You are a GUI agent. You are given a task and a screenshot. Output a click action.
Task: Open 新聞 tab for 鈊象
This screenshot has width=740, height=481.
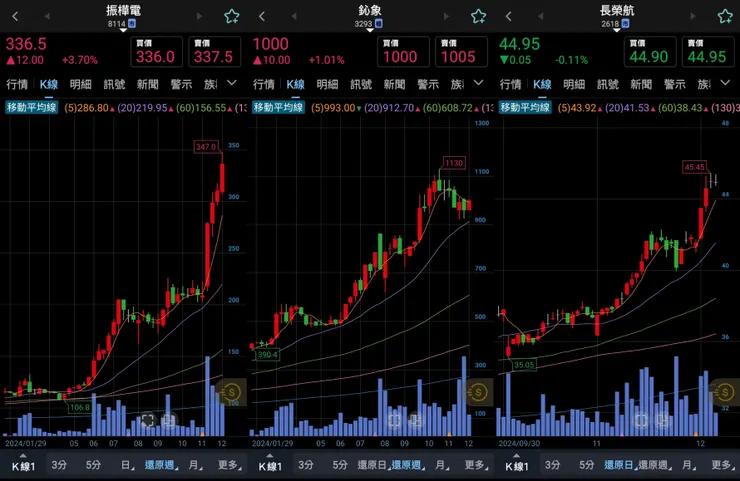(395, 84)
